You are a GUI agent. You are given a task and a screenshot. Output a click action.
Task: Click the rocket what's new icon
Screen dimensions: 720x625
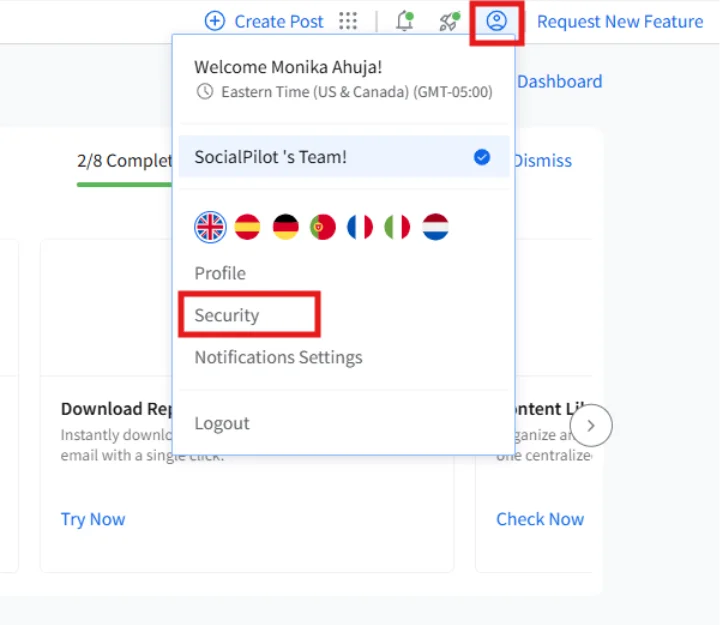coord(450,21)
